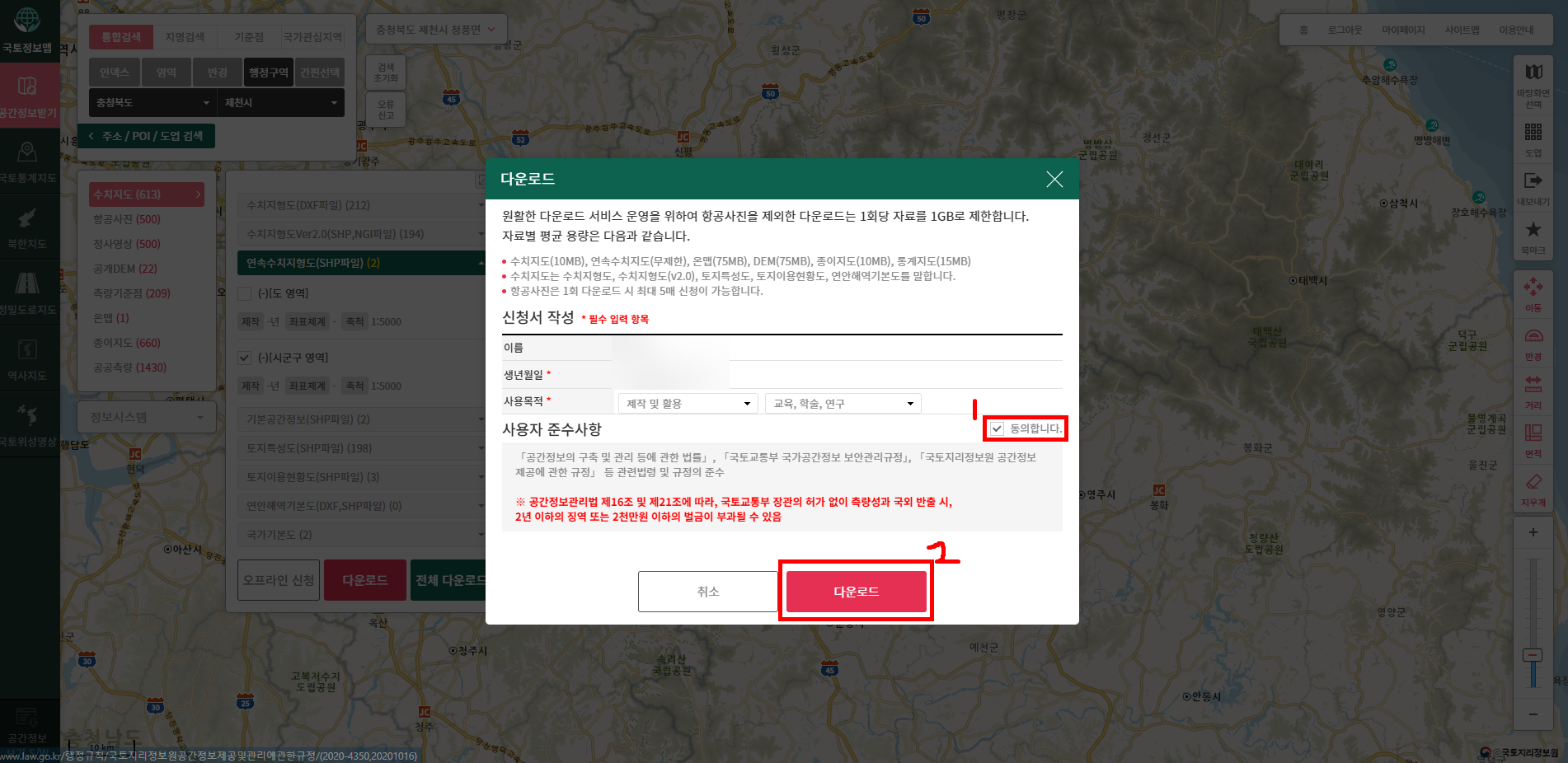
Task: Expand 토지이용현황도(SHP파일) (3) section
Action: pyautogui.click(x=361, y=477)
